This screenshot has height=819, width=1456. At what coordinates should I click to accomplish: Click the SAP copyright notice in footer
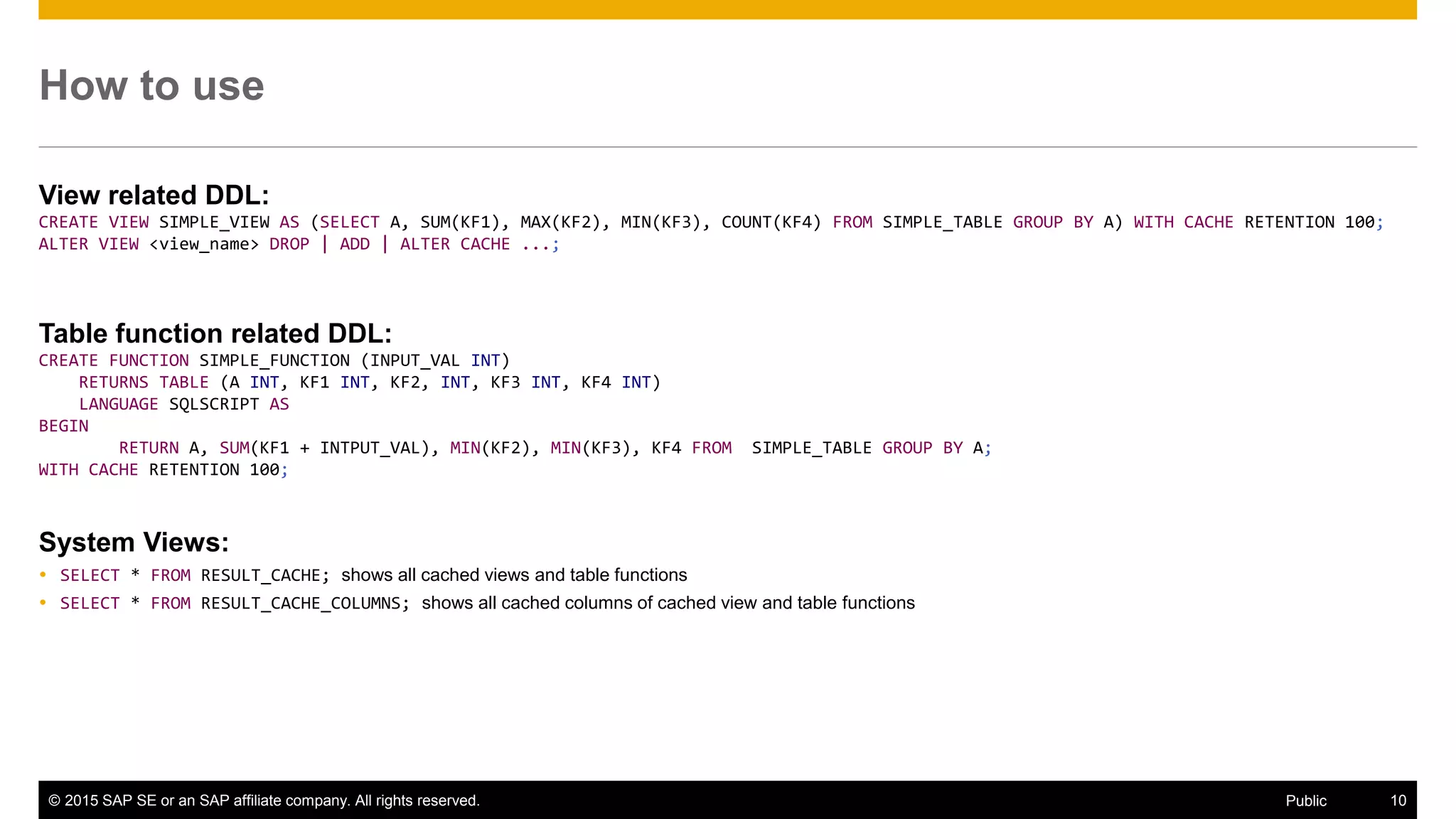[x=264, y=801]
